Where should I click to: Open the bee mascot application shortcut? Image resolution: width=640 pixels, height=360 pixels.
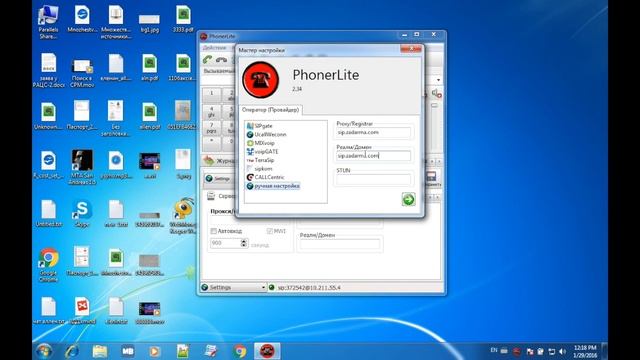tap(183, 216)
